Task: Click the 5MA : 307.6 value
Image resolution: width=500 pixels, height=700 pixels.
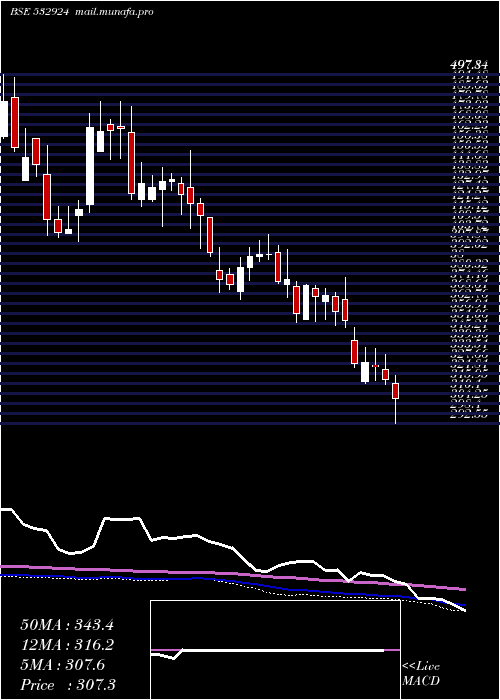Action: point(63,665)
